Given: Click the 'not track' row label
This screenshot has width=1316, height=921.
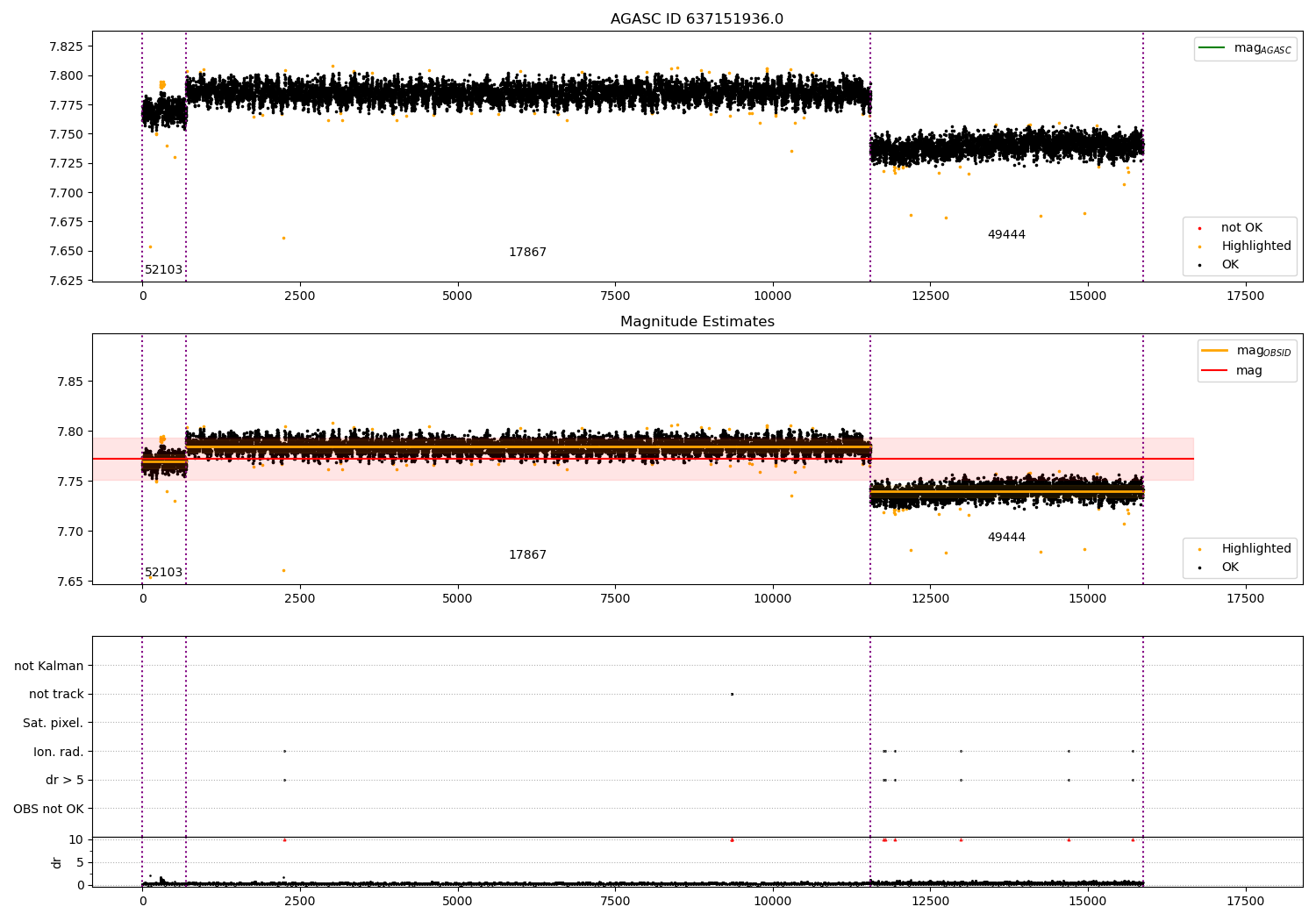Looking at the screenshot, I should pyautogui.click(x=56, y=695).
